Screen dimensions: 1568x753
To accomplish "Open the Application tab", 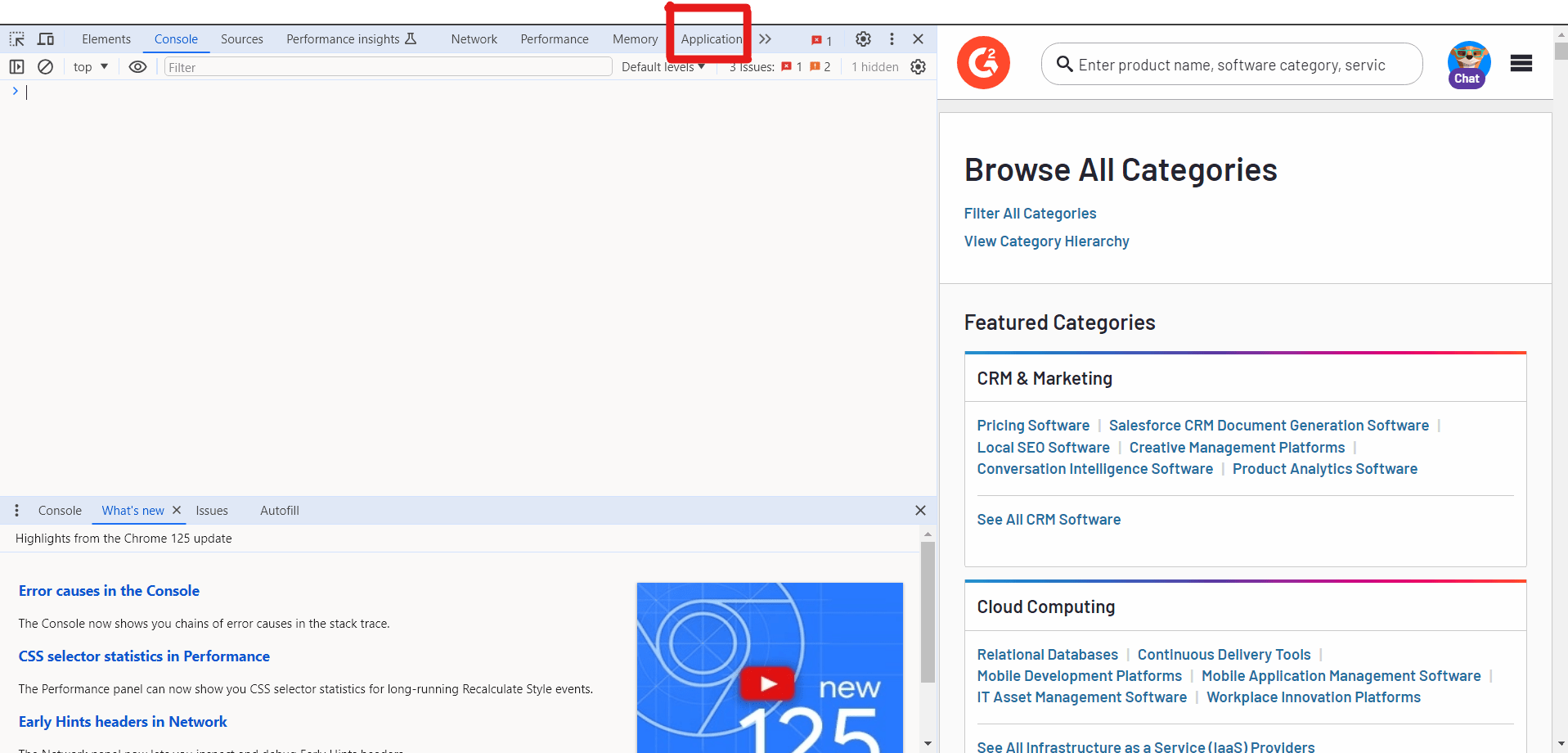I will point(712,39).
